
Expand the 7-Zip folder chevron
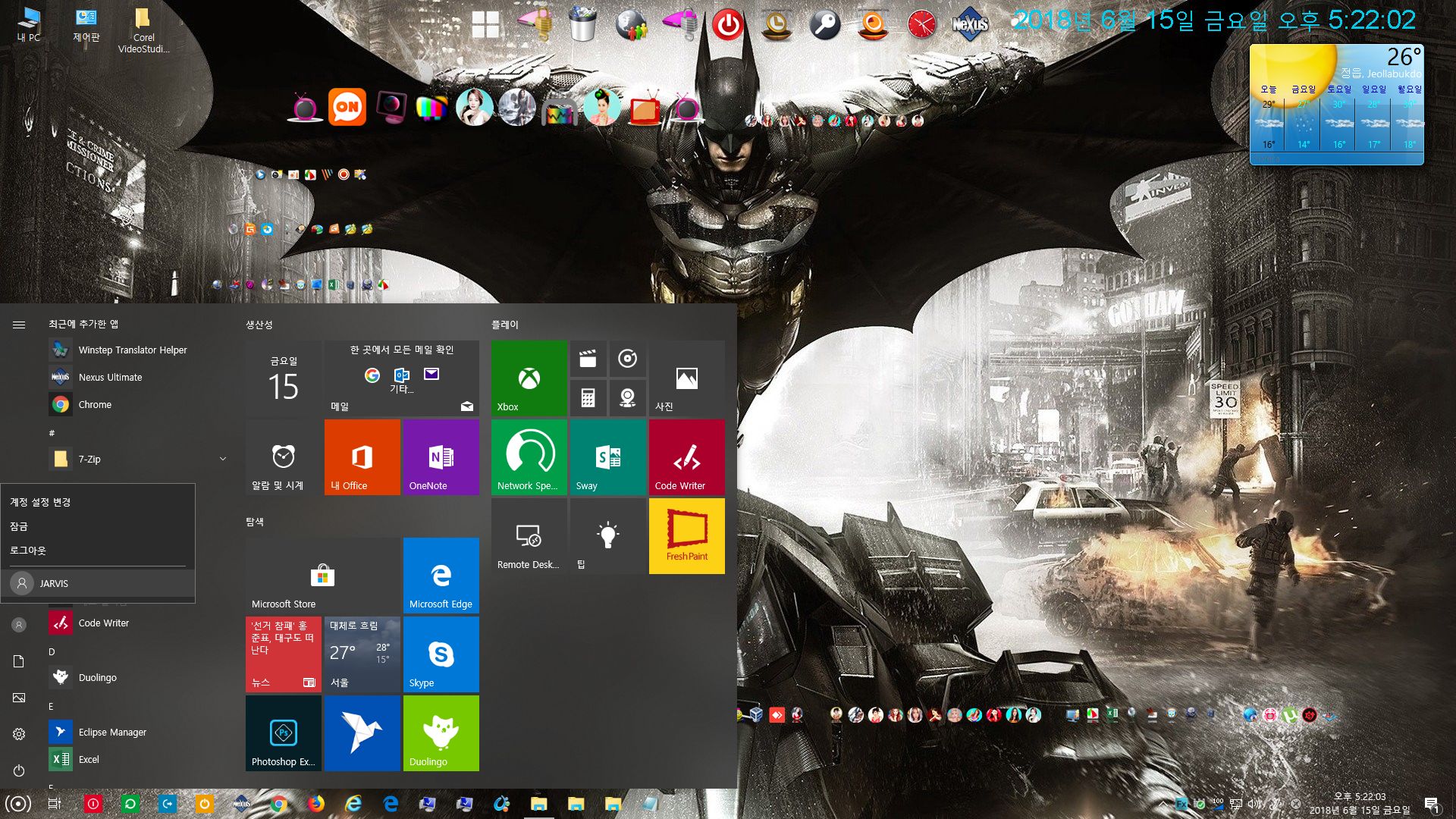click(222, 460)
